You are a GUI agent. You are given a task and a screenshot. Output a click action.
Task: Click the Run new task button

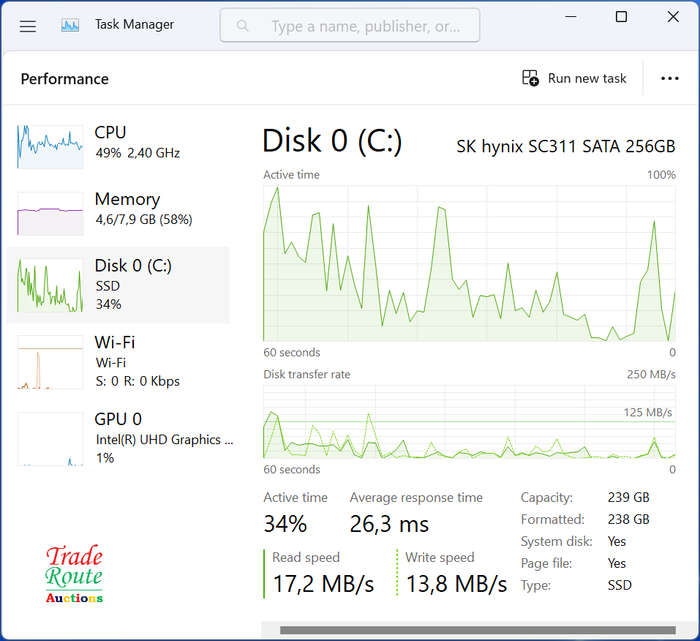tap(575, 78)
